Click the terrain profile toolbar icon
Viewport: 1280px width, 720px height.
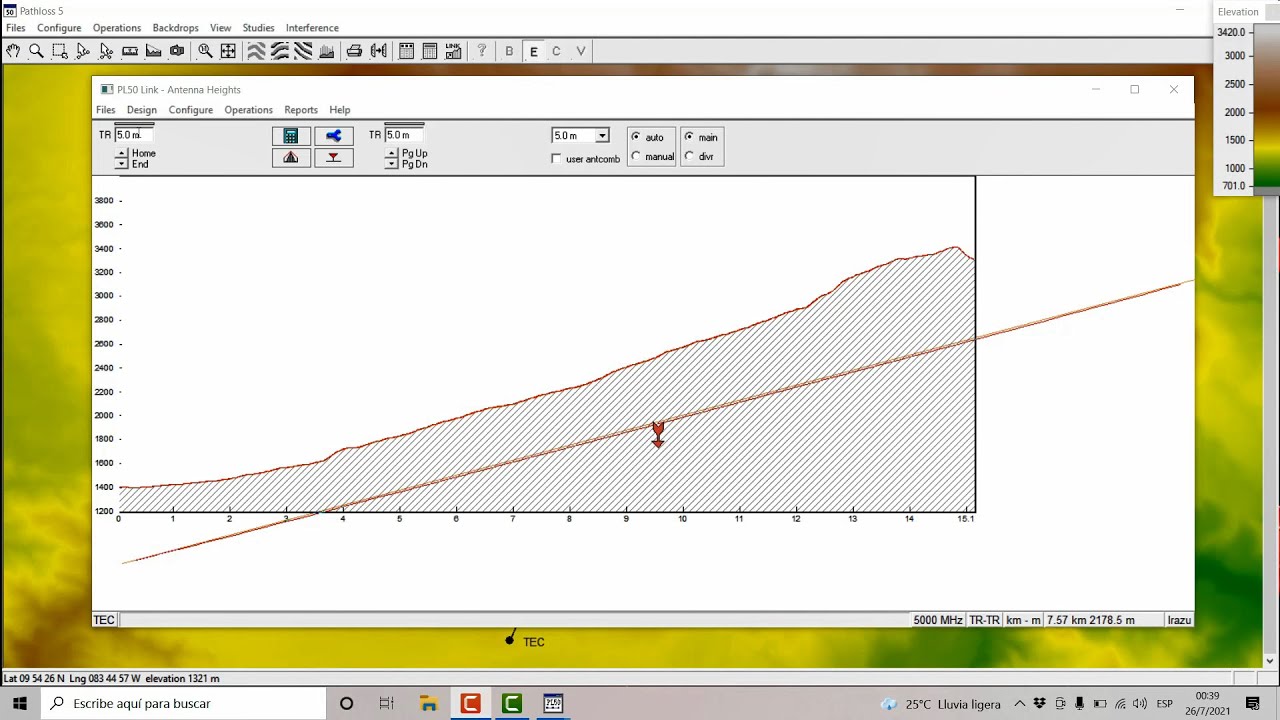pos(153,51)
